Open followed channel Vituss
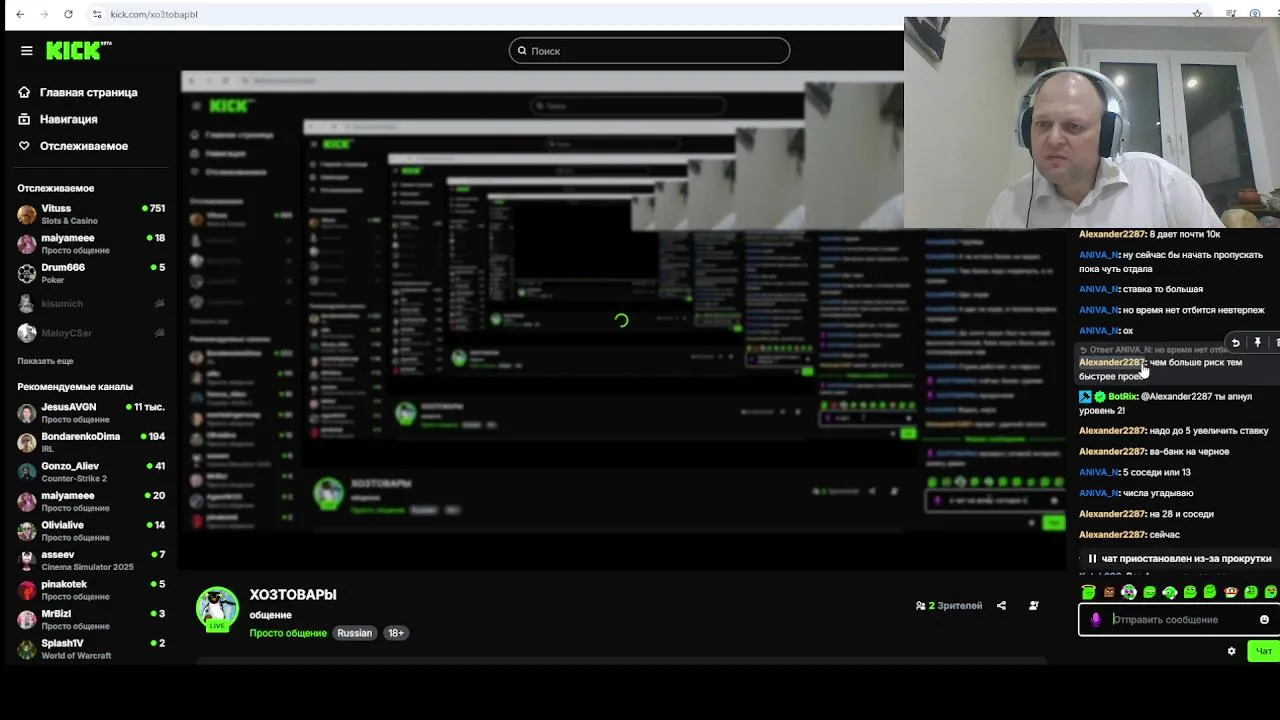This screenshot has width=1280, height=720. click(x=90, y=214)
